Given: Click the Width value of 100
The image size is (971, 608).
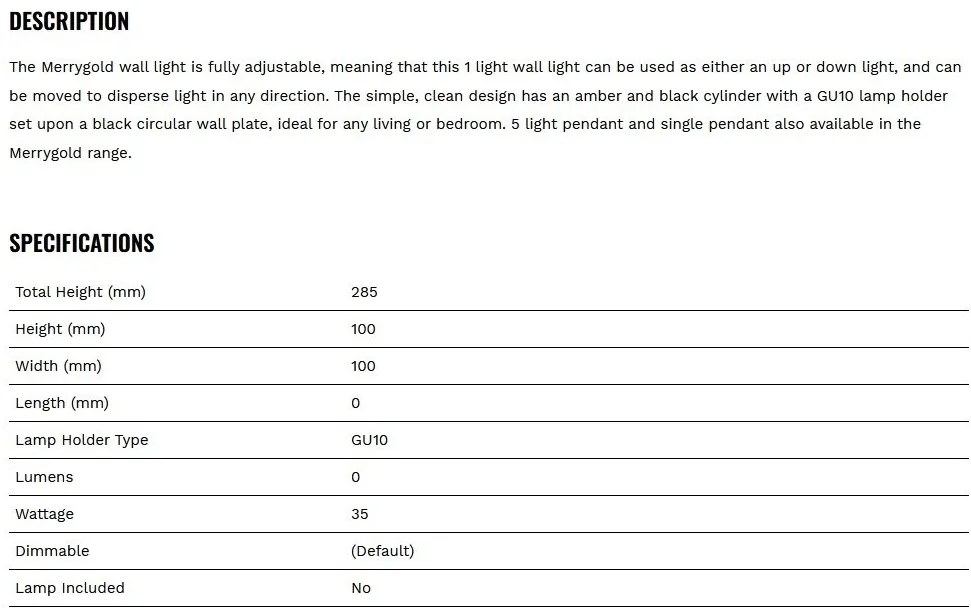Looking at the screenshot, I should [x=363, y=367].
